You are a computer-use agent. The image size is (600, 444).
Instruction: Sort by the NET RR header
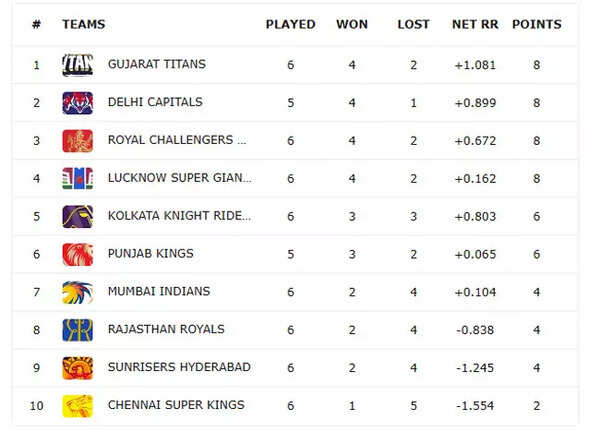point(474,25)
